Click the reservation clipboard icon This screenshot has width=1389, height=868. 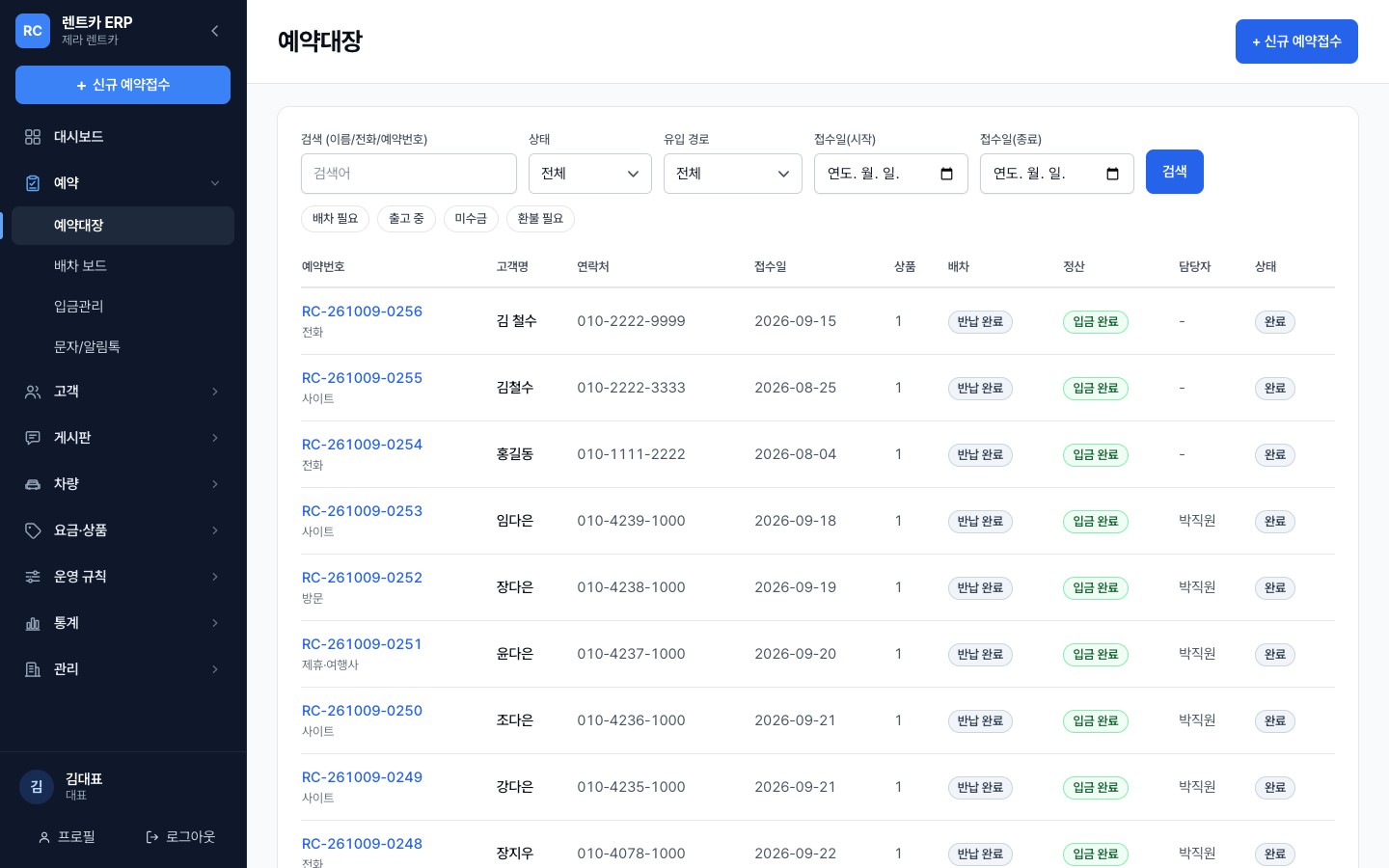(x=33, y=183)
